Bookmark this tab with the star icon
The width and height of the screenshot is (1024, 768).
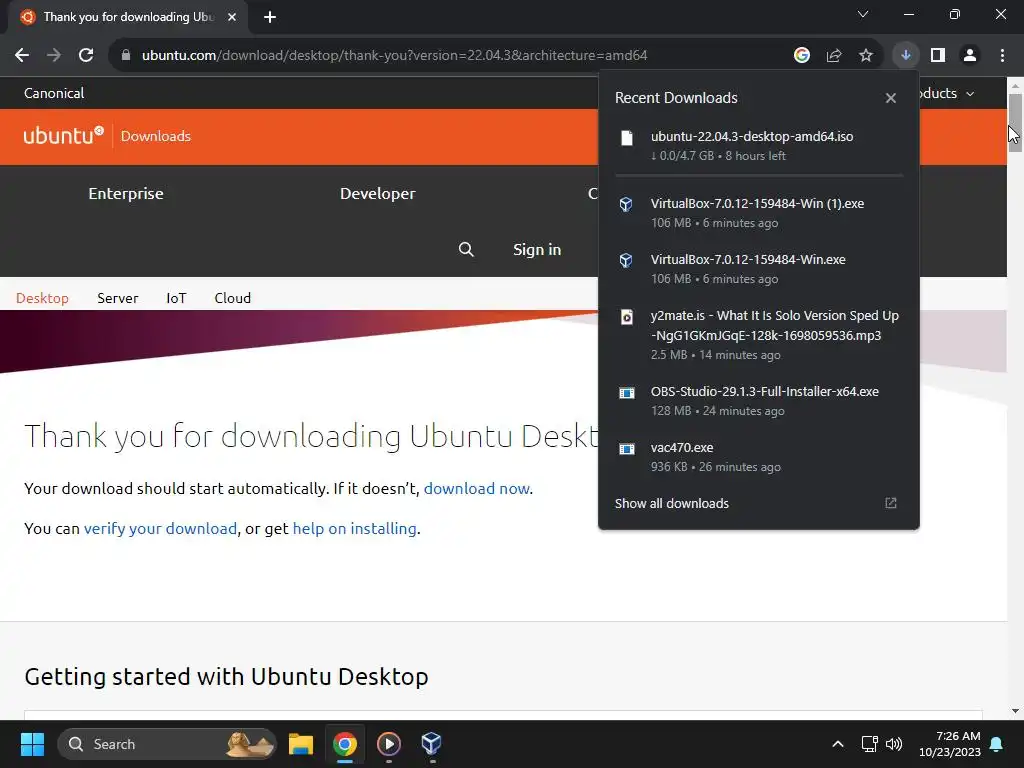point(866,56)
